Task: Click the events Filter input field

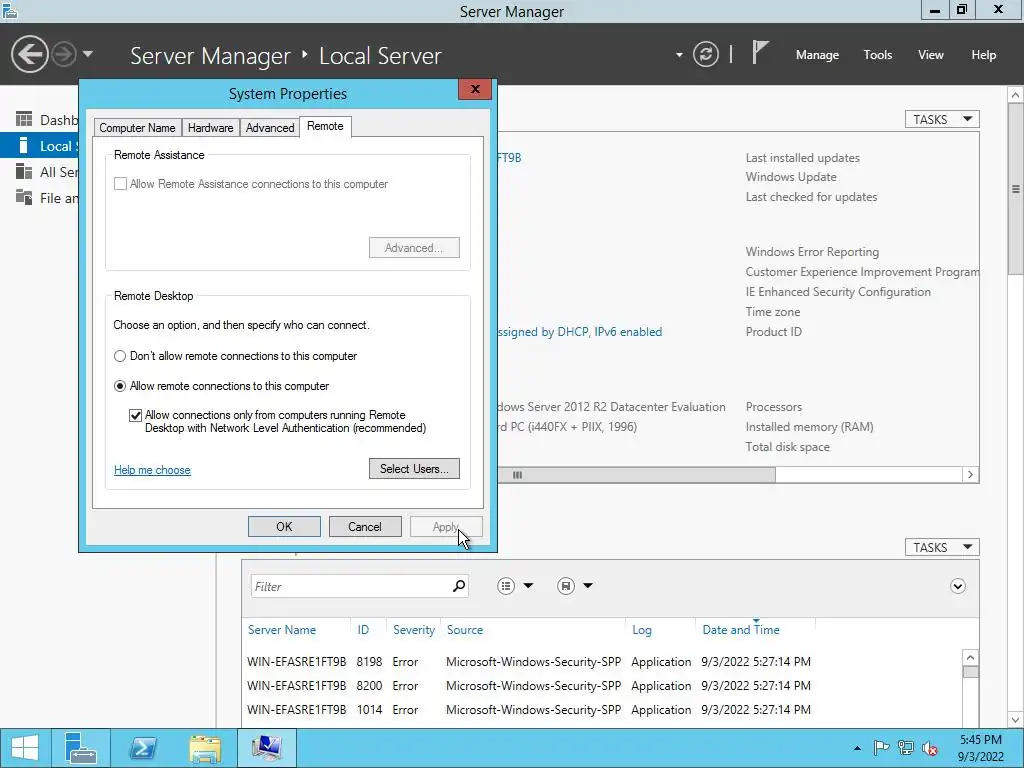Action: 350,586
